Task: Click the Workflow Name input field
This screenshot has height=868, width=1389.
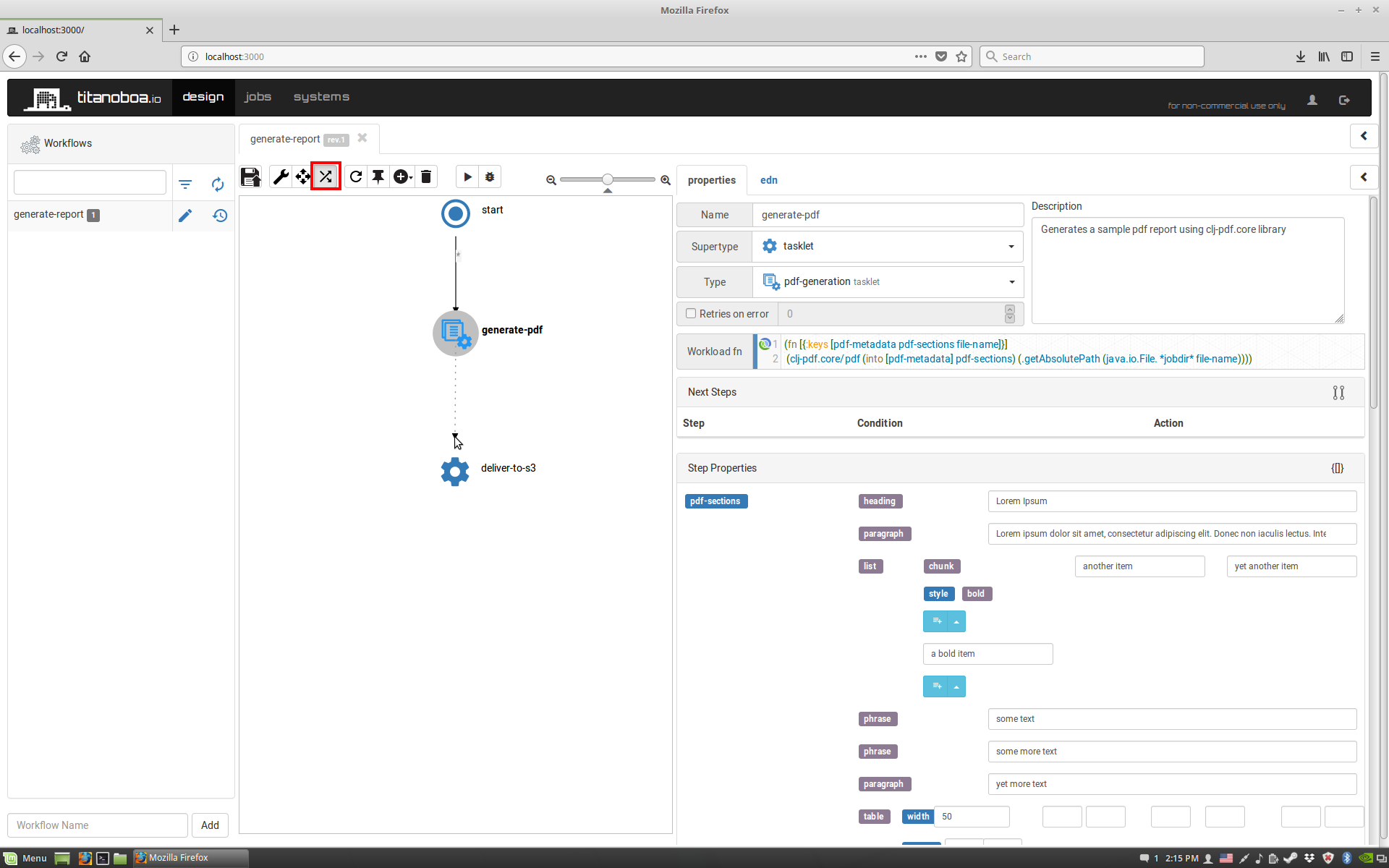Action: point(98,825)
